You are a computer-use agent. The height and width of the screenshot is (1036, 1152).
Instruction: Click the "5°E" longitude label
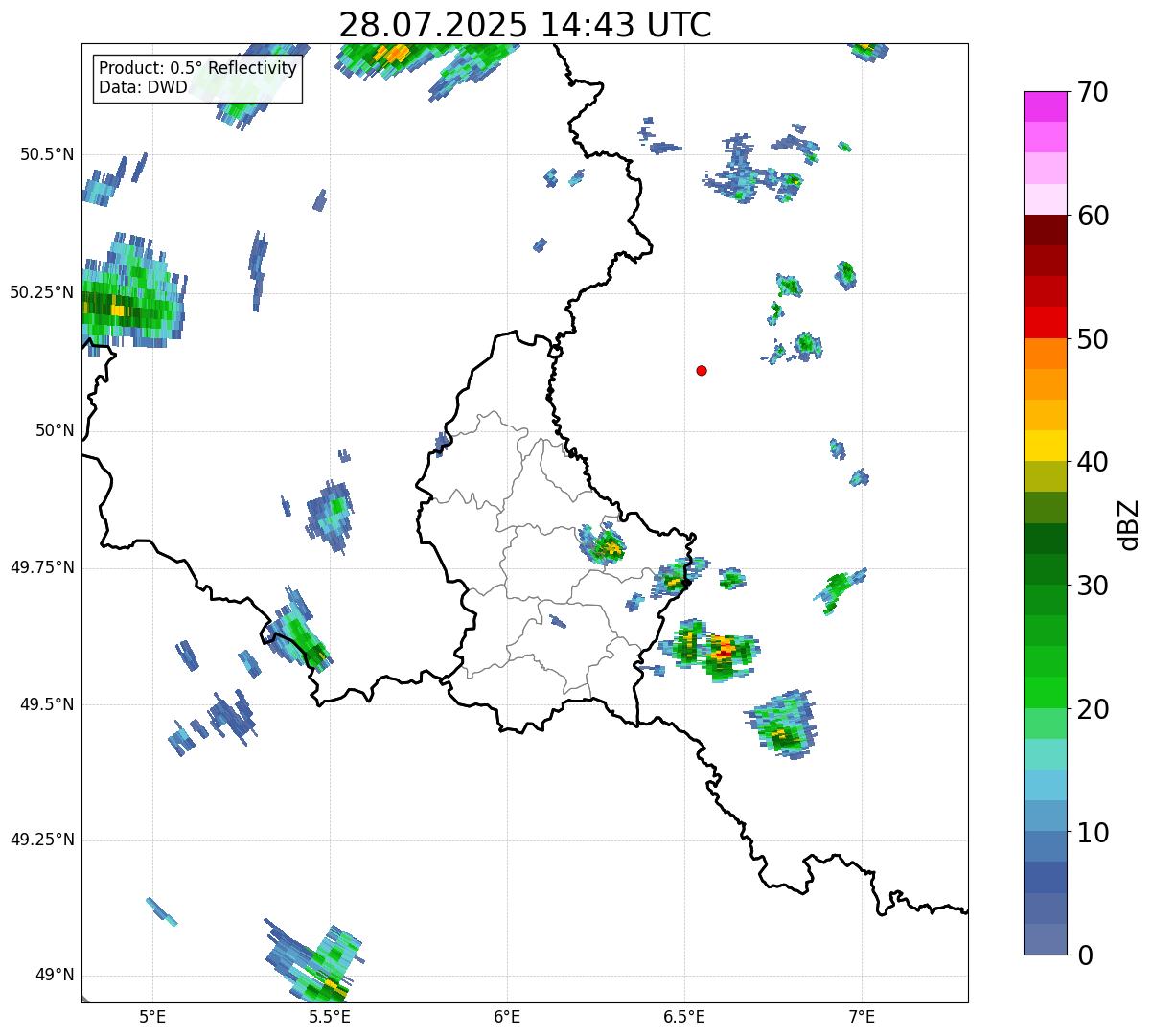tap(152, 1016)
